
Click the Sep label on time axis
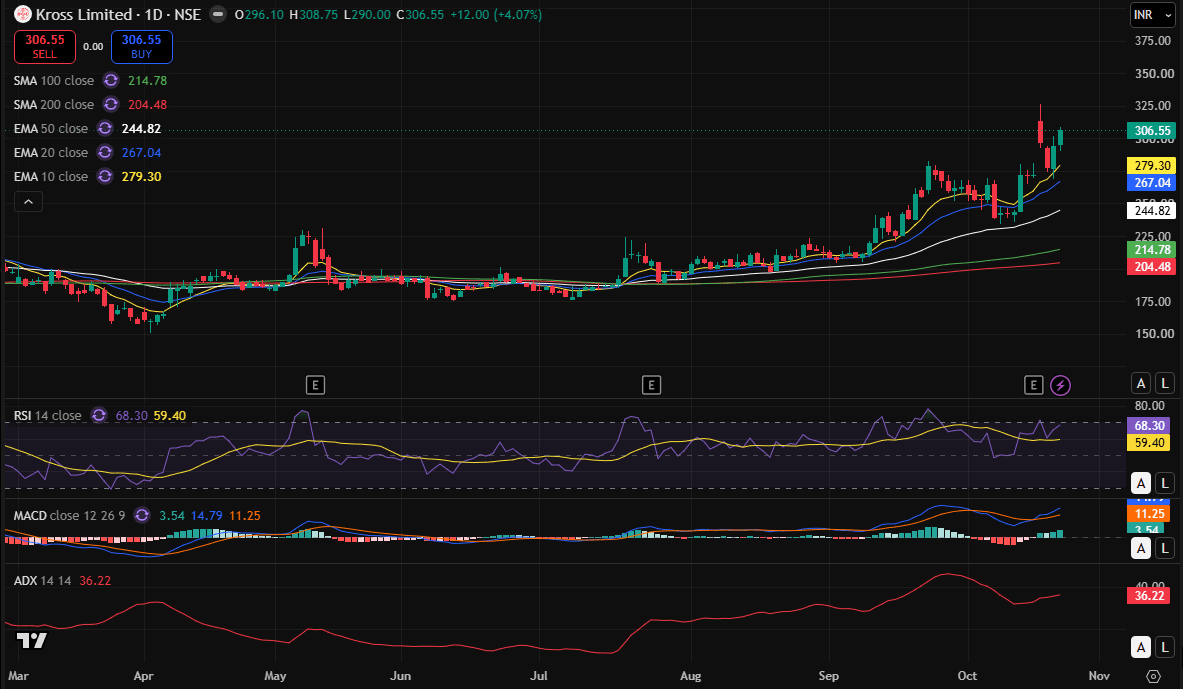pos(828,675)
